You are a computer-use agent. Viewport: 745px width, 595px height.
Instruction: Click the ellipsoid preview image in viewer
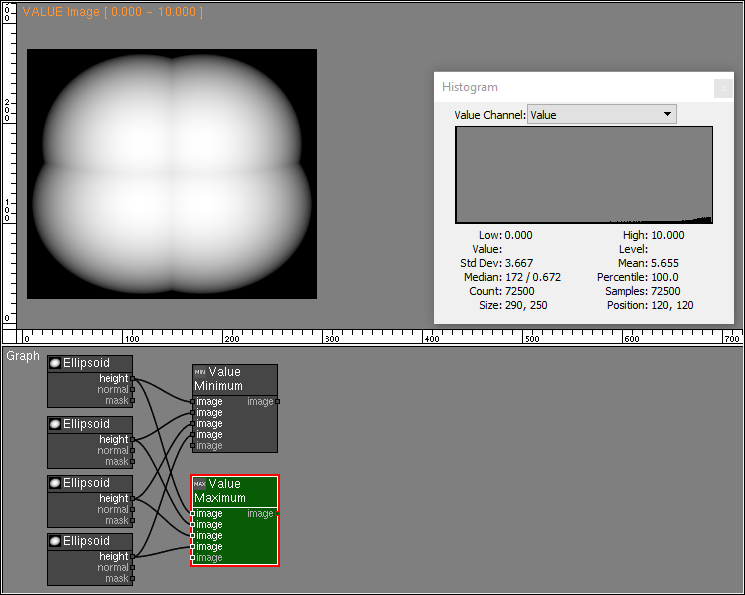click(172, 174)
